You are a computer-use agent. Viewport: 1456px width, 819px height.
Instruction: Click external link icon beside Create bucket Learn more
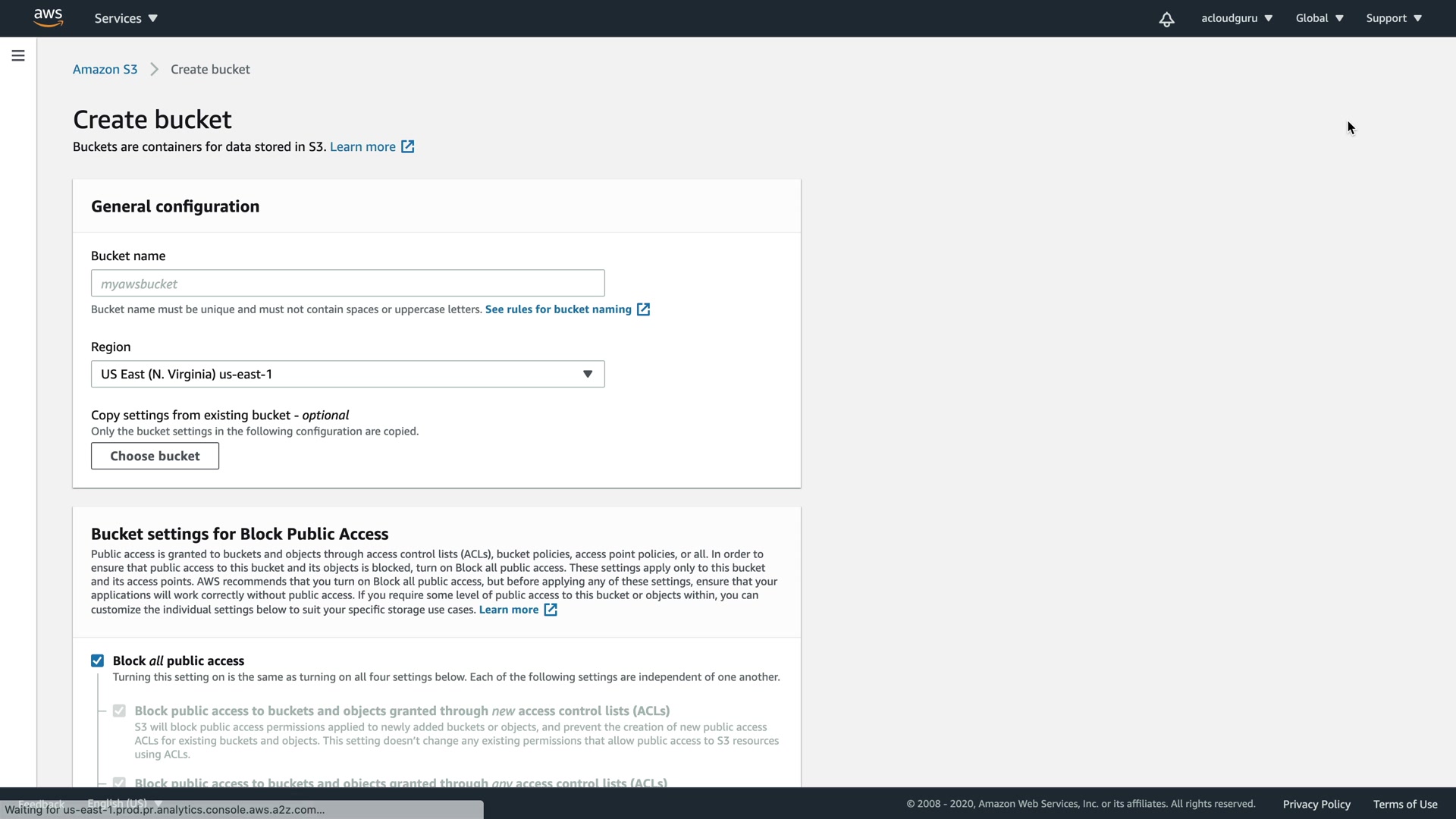click(408, 146)
